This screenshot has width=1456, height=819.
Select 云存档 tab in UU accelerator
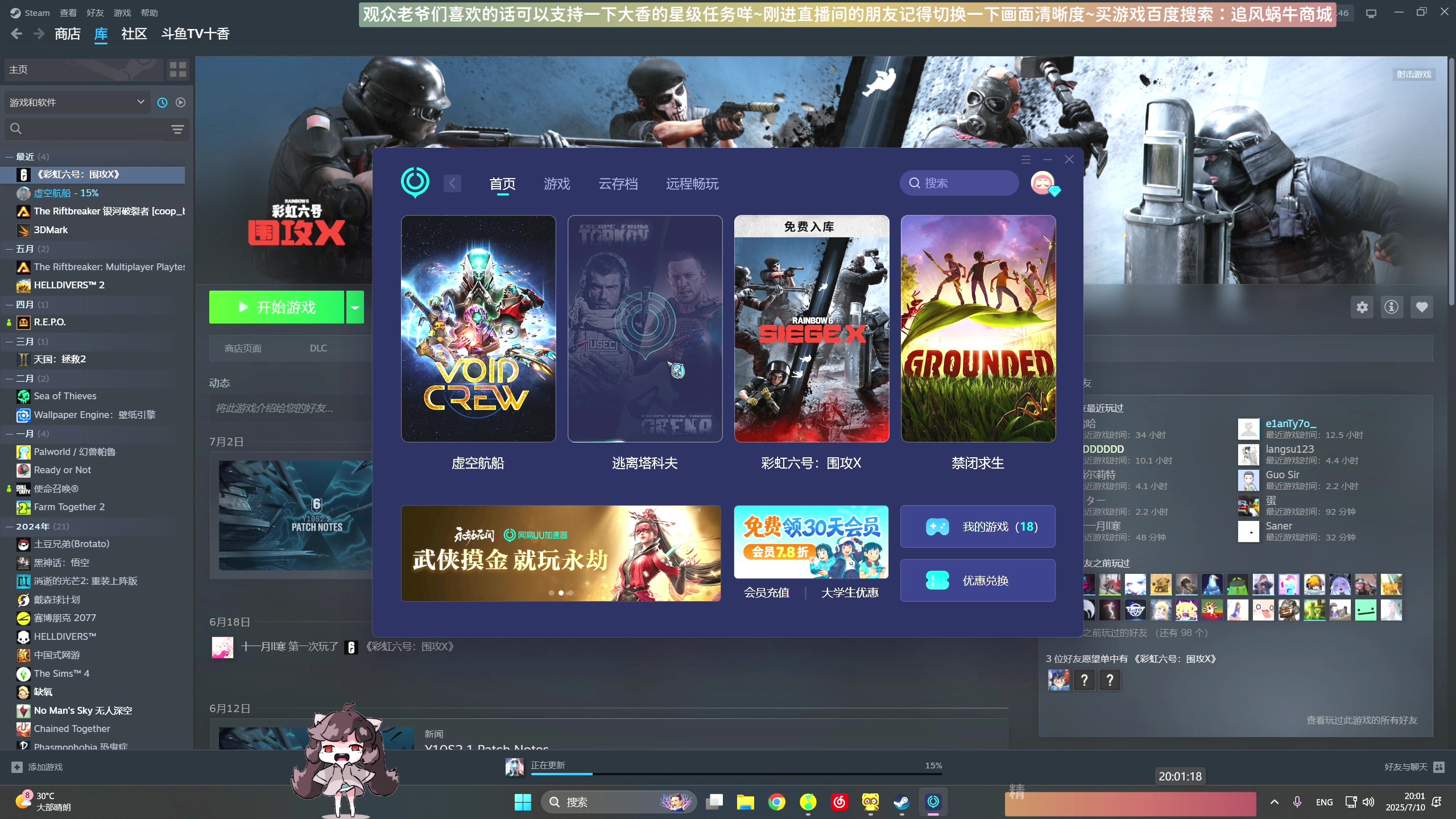[x=618, y=184]
